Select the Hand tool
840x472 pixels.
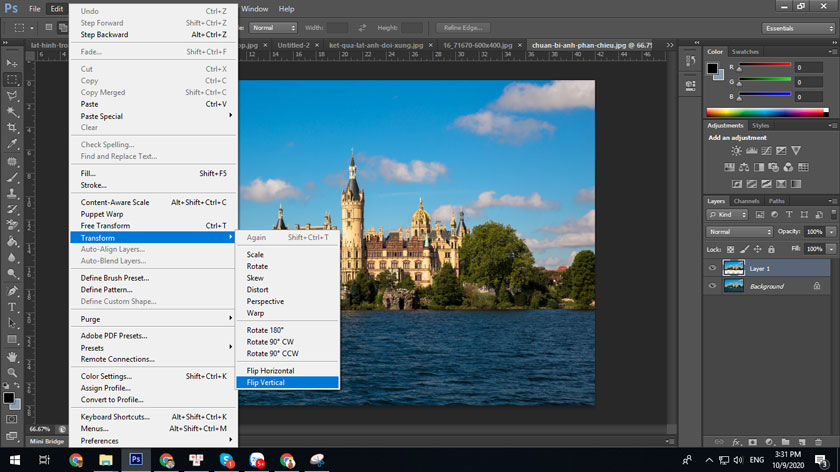(x=12, y=356)
